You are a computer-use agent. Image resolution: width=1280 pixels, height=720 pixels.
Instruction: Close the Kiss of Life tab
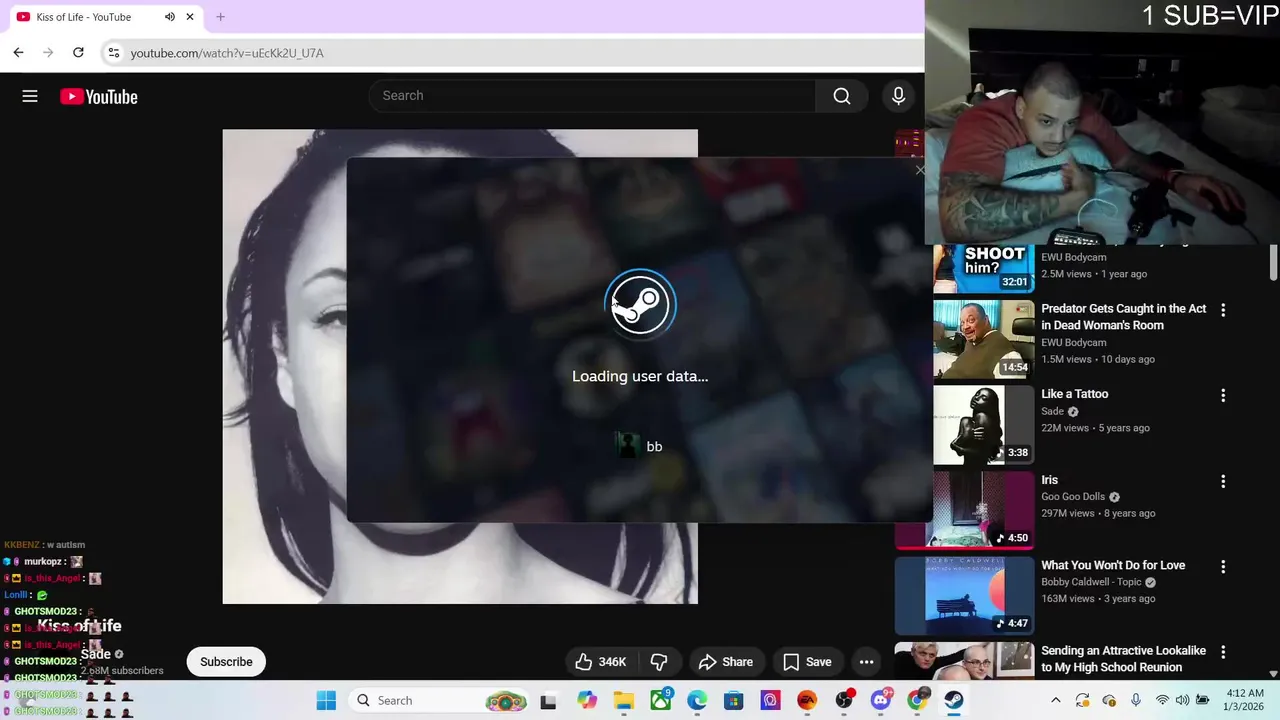click(x=190, y=17)
